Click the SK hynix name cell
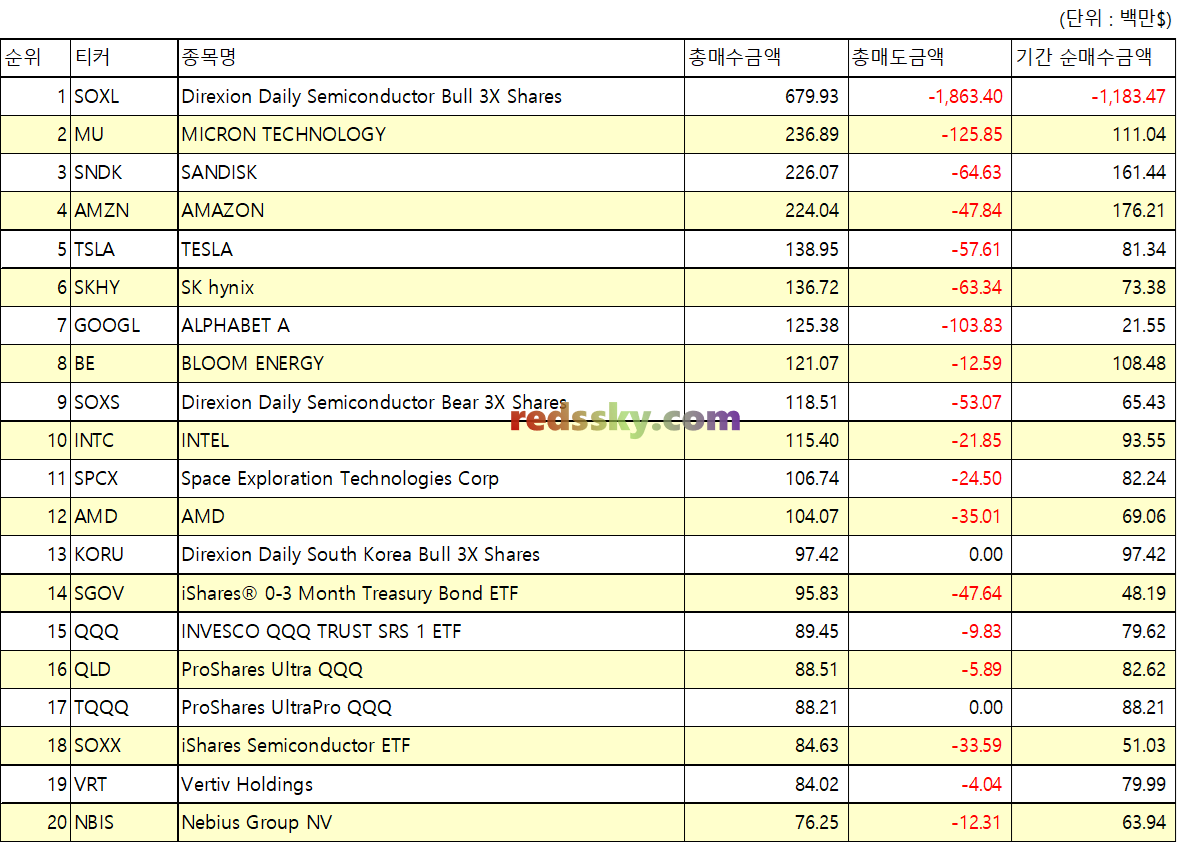The width and height of the screenshot is (1177, 843). (x=431, y=288)
